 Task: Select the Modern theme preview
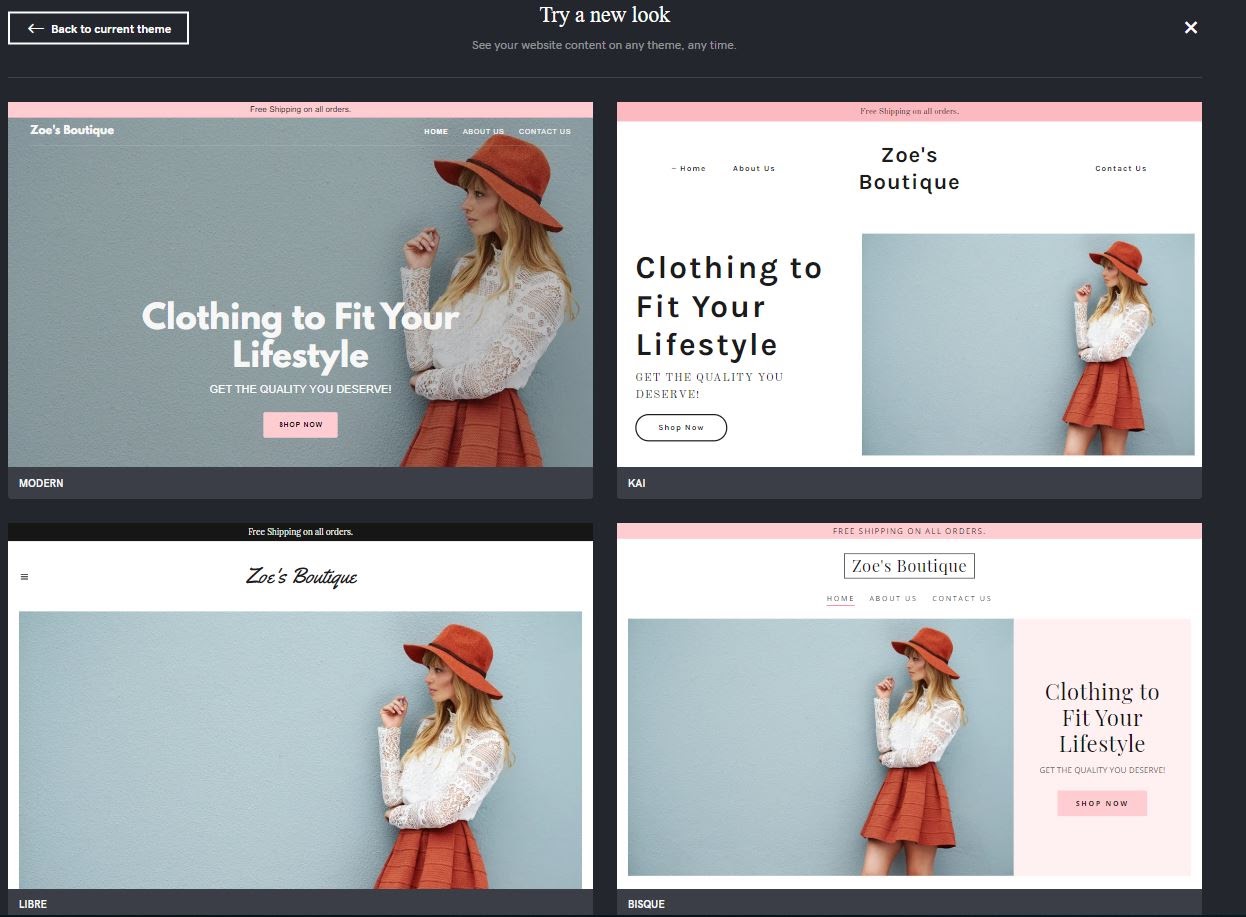(300, 284)
